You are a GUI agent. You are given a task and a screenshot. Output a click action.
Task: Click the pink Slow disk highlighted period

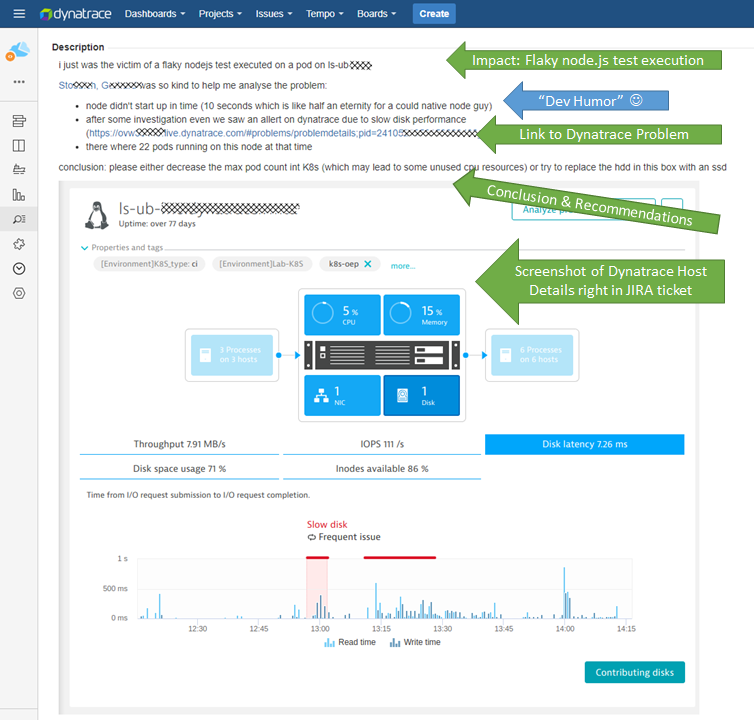click(317, 588)
